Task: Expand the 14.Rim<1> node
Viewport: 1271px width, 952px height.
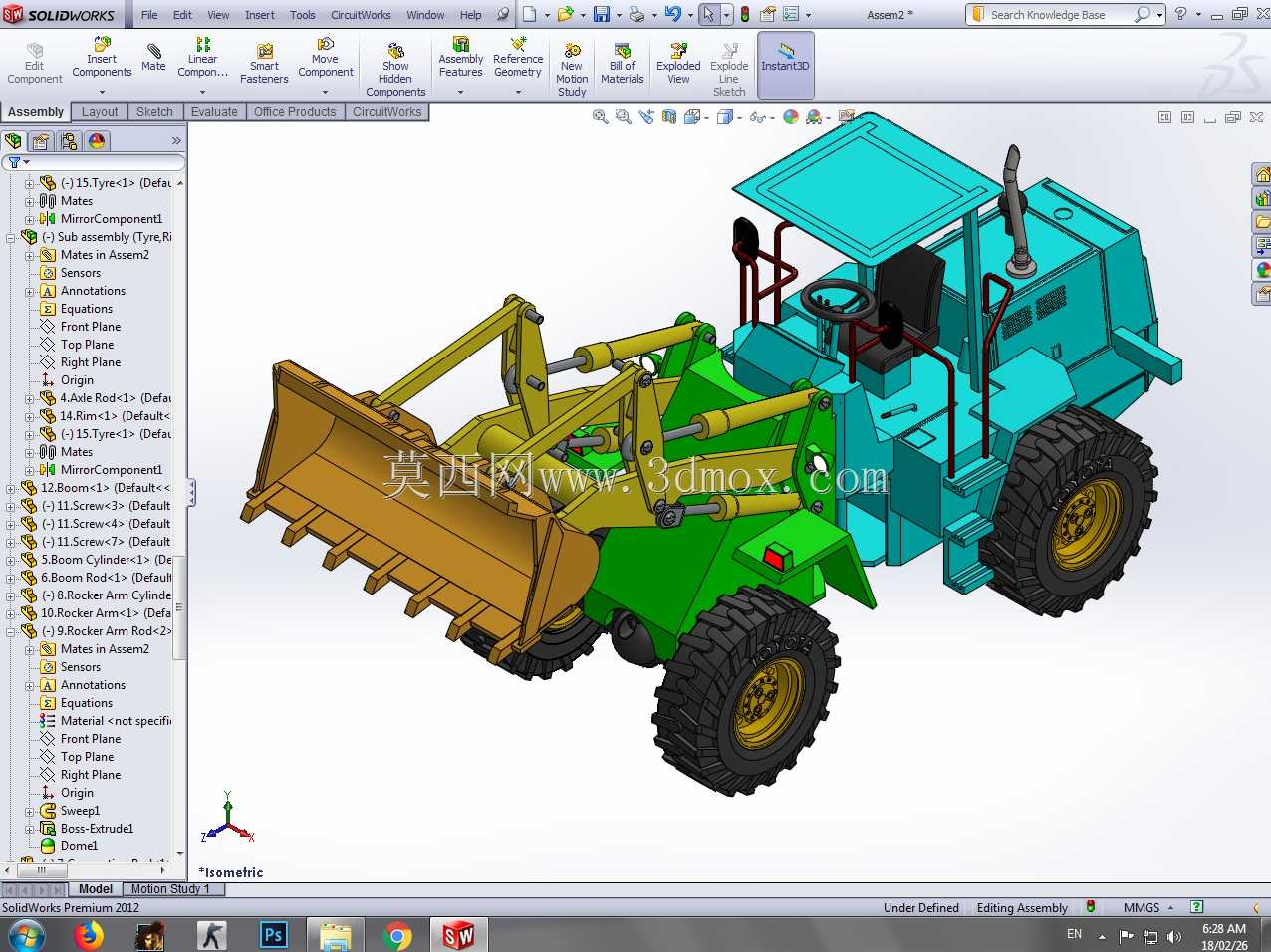Action: click(29, 416)
